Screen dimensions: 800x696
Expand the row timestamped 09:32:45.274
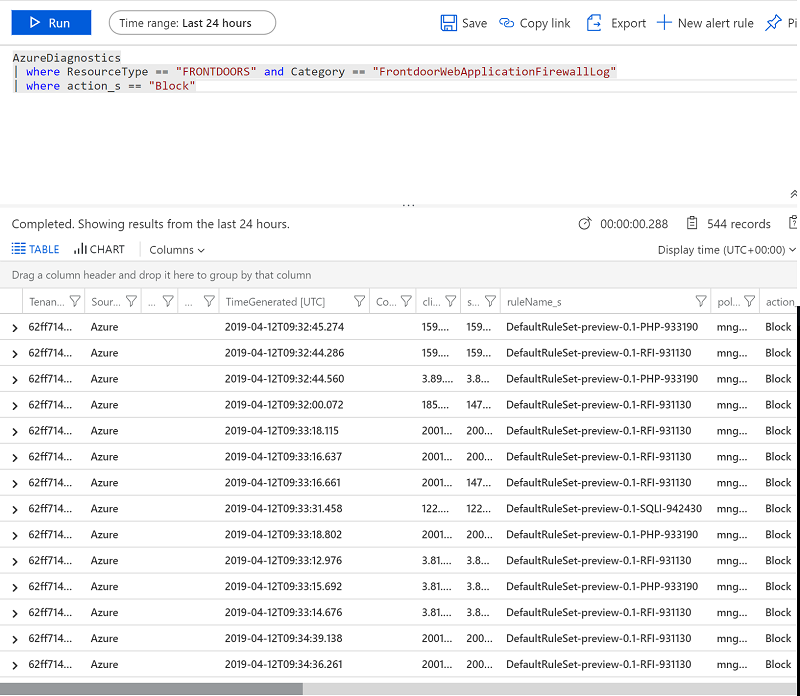(15, 328)
